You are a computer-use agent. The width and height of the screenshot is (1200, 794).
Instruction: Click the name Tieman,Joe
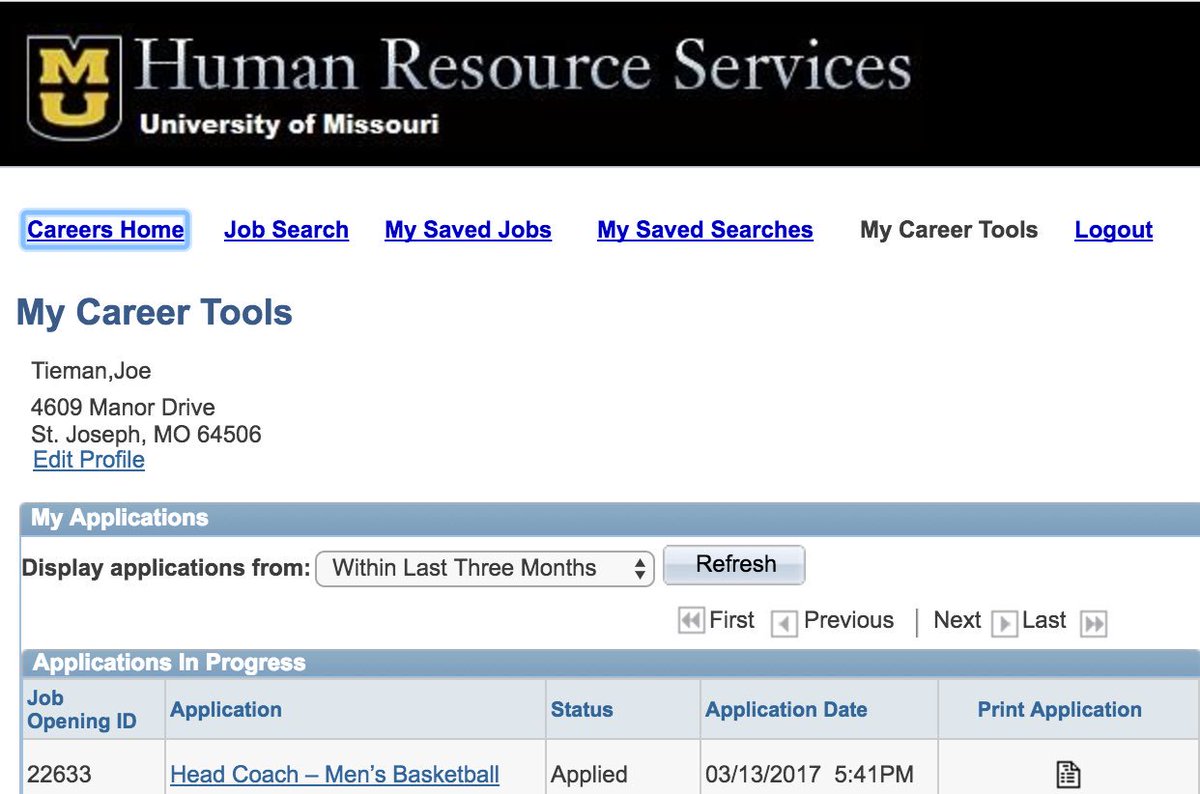91,372
